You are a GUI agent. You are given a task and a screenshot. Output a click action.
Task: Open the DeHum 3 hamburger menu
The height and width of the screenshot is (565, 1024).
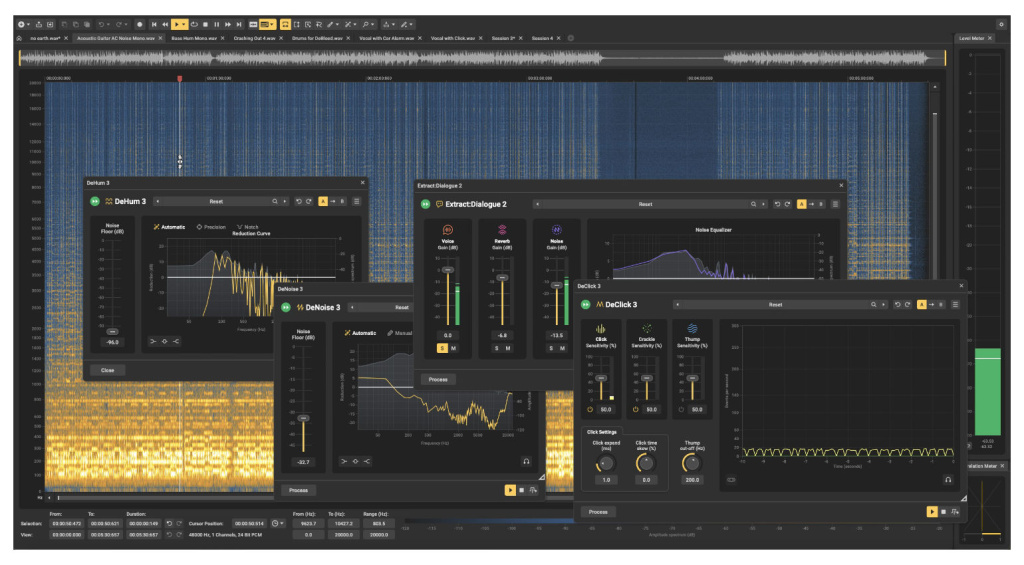pyautogui.click(x=357, y=201)
